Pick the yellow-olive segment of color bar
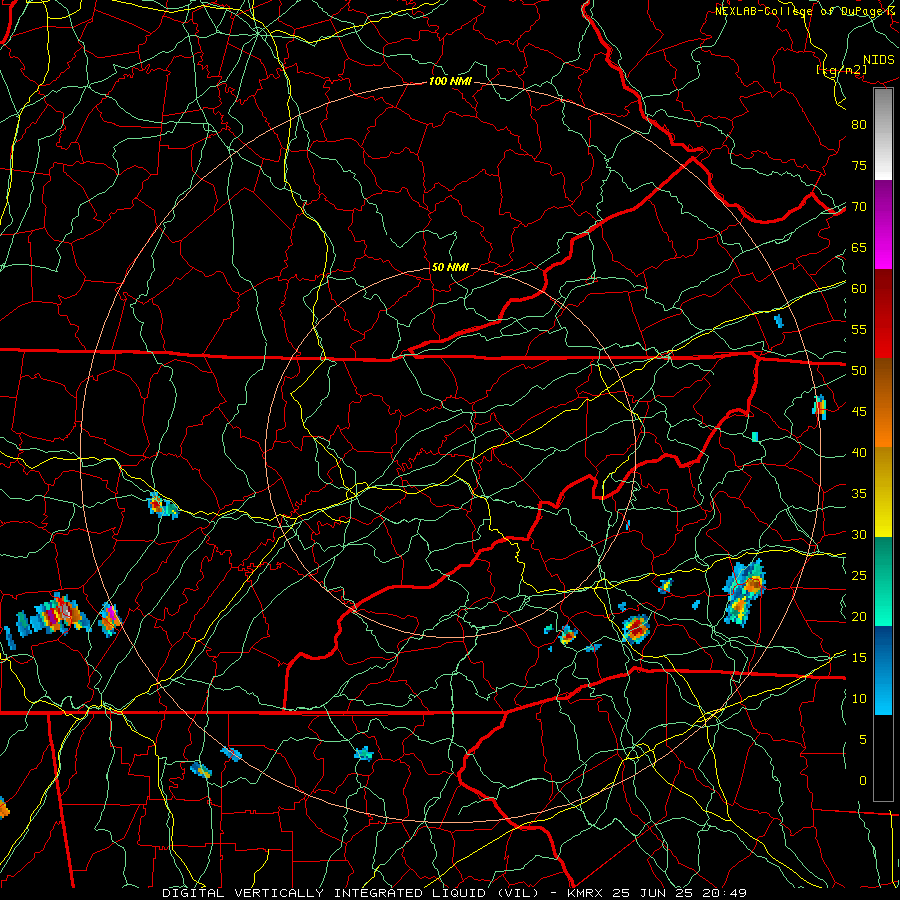This screenshot has width=900, height=900. click(x=883, y=492)
